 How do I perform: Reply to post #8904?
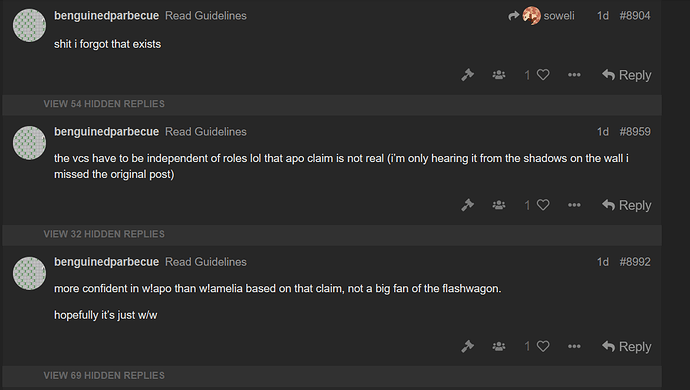(x=627, y=75)
